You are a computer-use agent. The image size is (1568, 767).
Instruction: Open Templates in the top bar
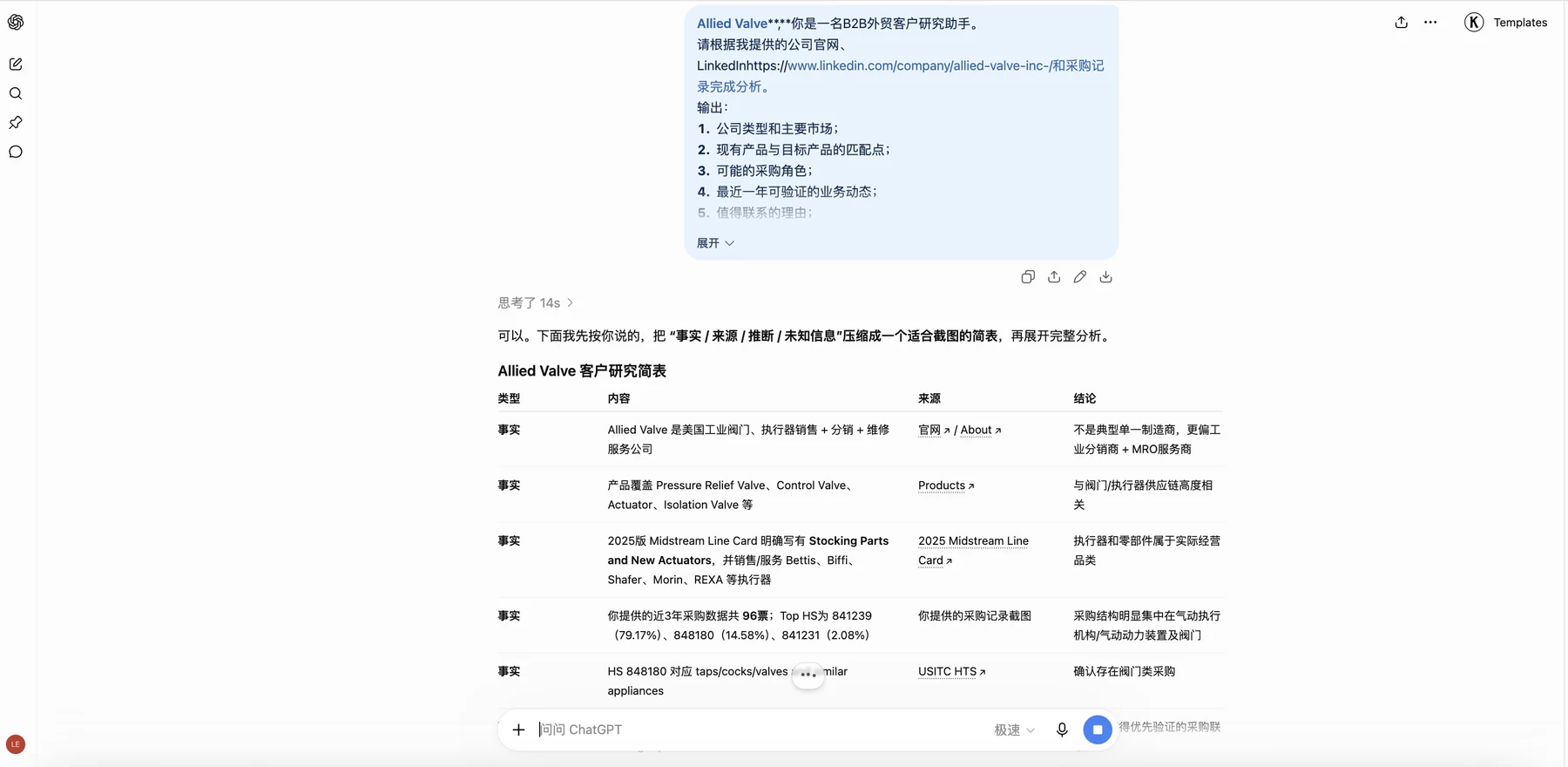click(1520, 23)
